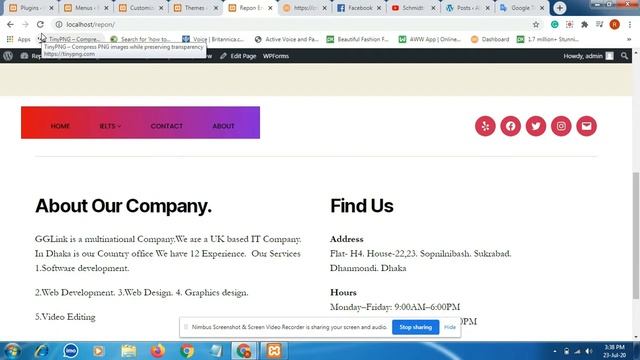This screenshot has height=360, width=640.
Task: Open WPForms in admin bar
Action: [x=276, y=56]
